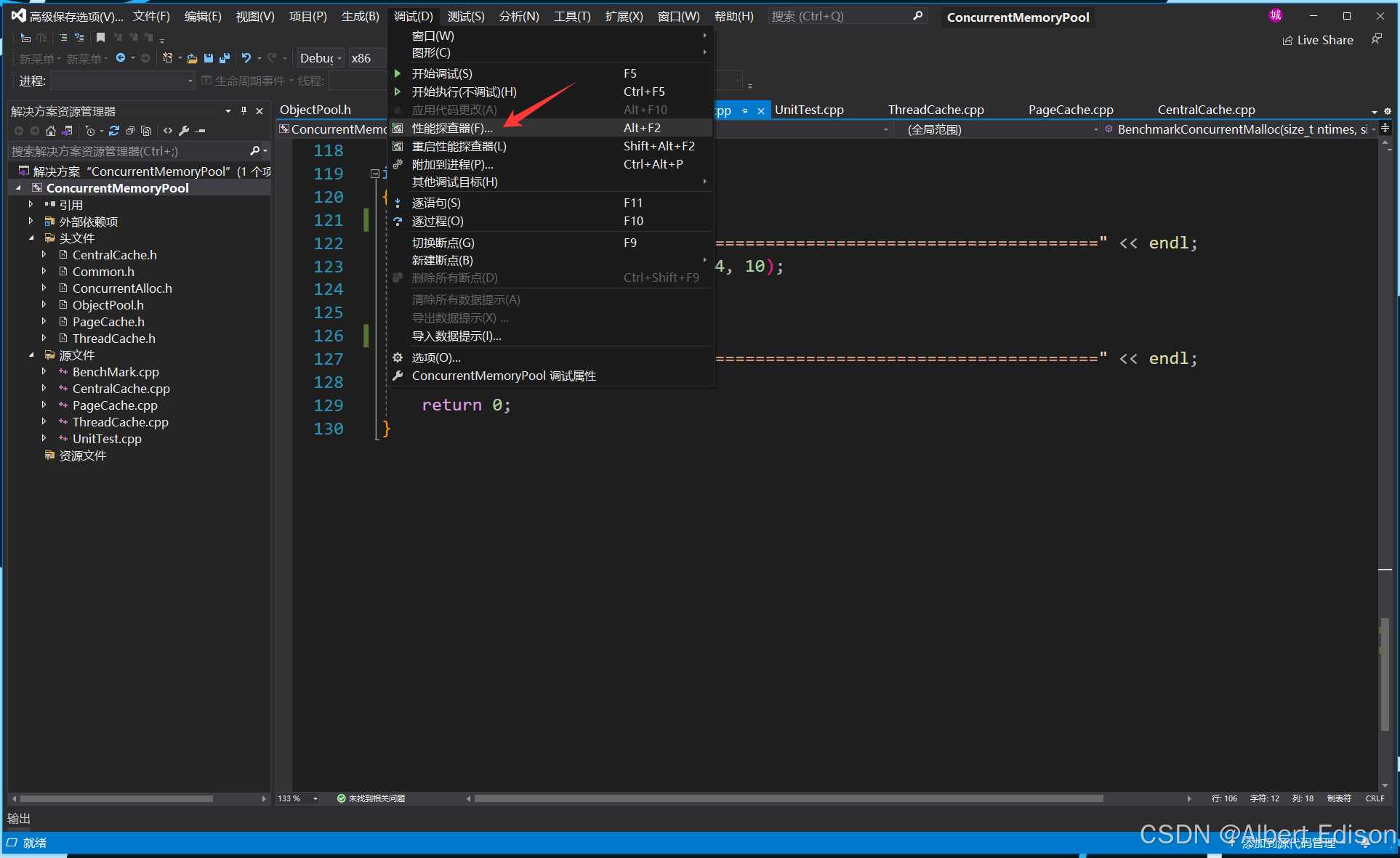1400x858 pixels.
Task: Switch to the ThreadCache.cpp tab
Action: click(936, 110)
